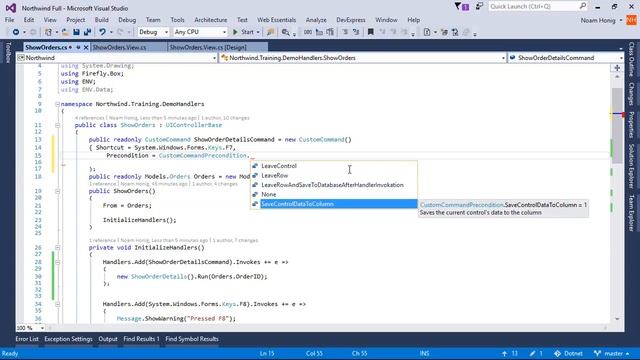Open the Architecture menu
Image resolution: width=640 pixels, height=360 pixels.
point(211,20)
